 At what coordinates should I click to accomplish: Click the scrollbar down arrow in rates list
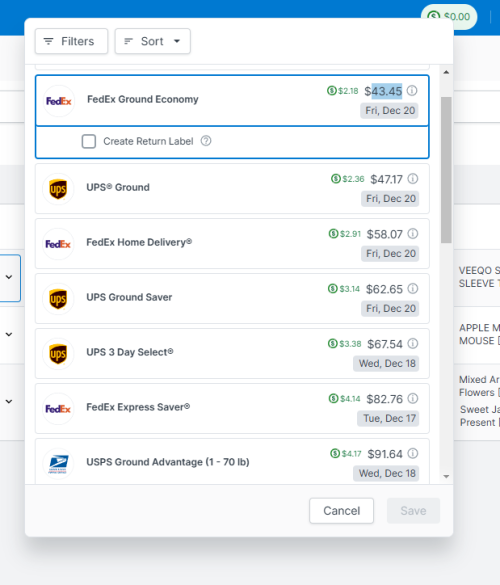tap(446, 476)
